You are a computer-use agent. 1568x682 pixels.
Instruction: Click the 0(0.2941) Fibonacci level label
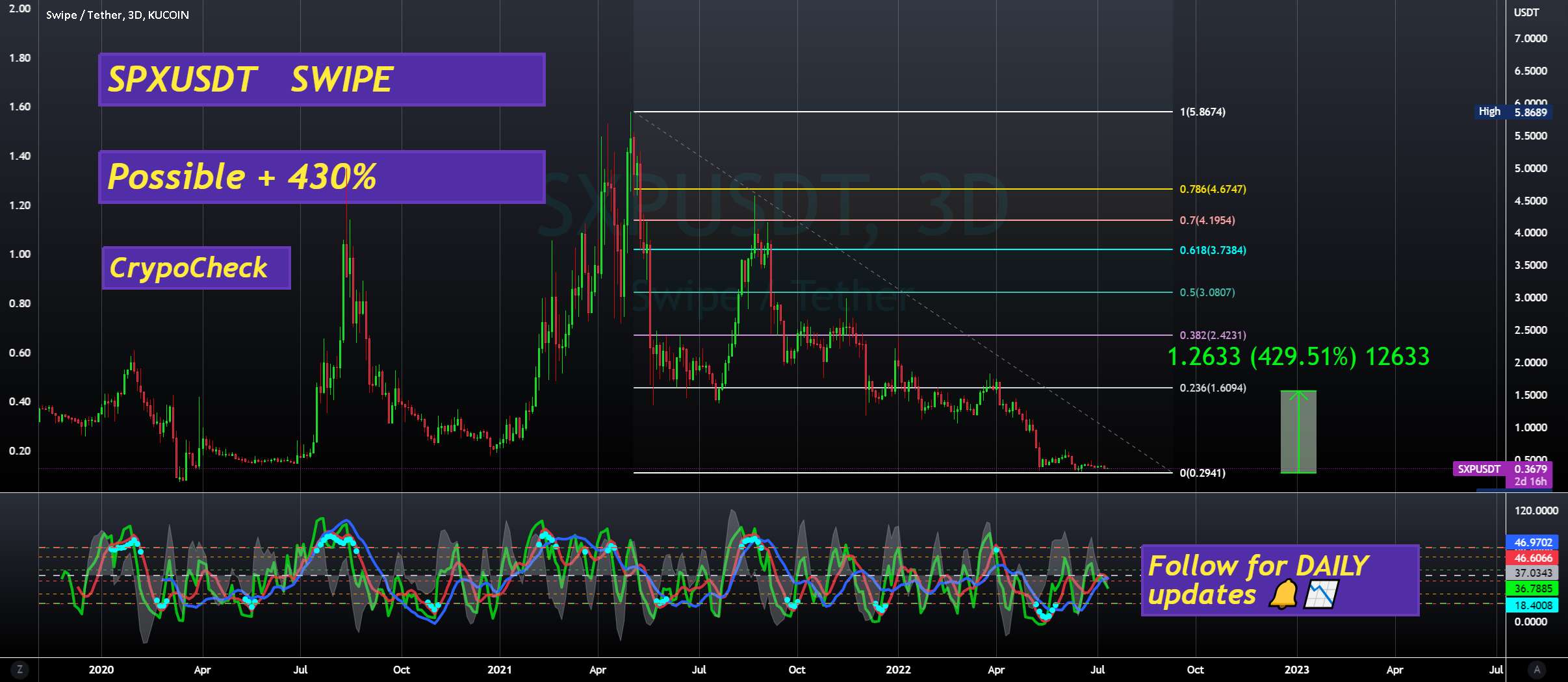1203,473
